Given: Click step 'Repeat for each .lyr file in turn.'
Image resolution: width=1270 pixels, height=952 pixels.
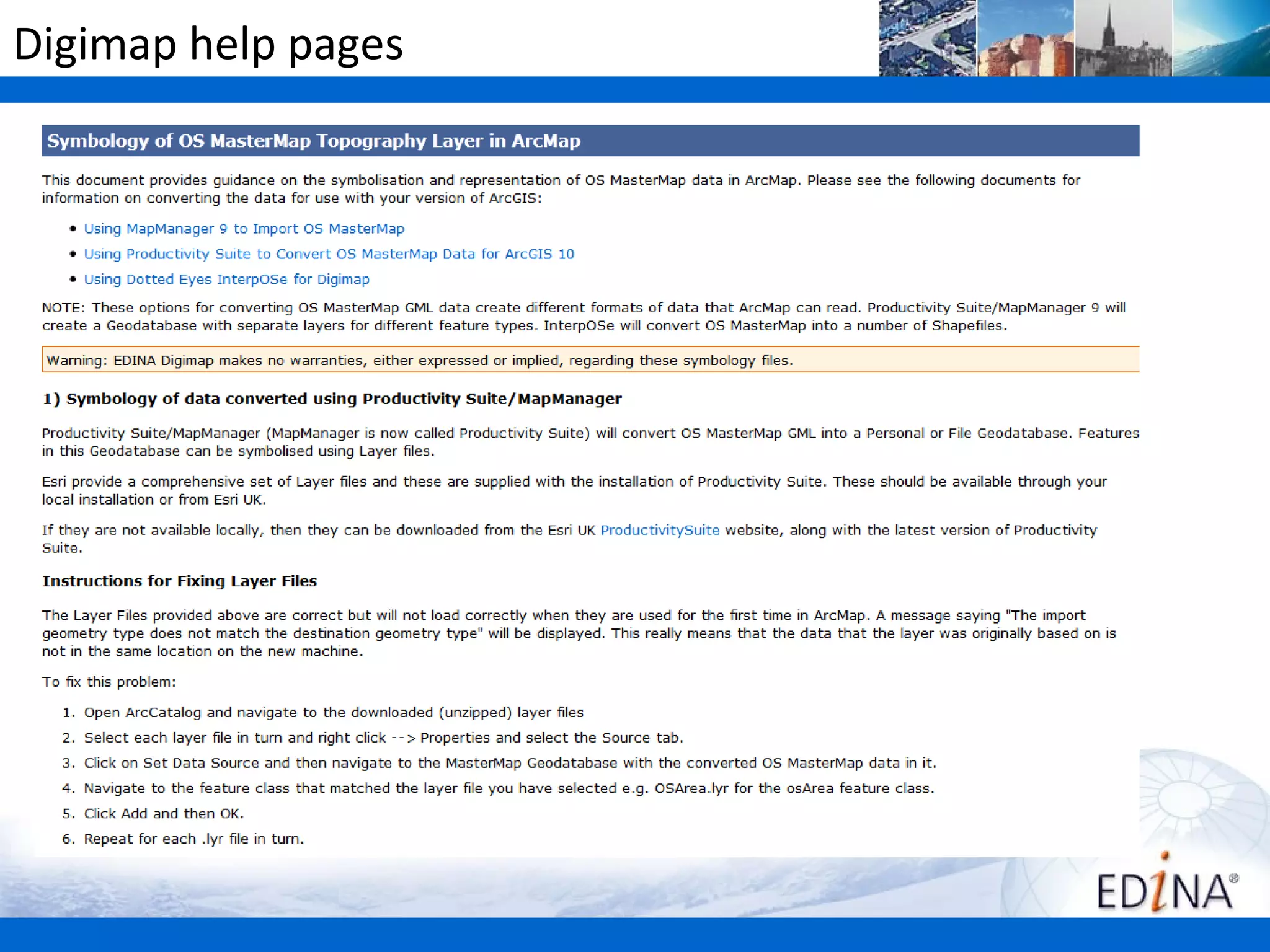Looking at the screenshot, I should 194,839.
